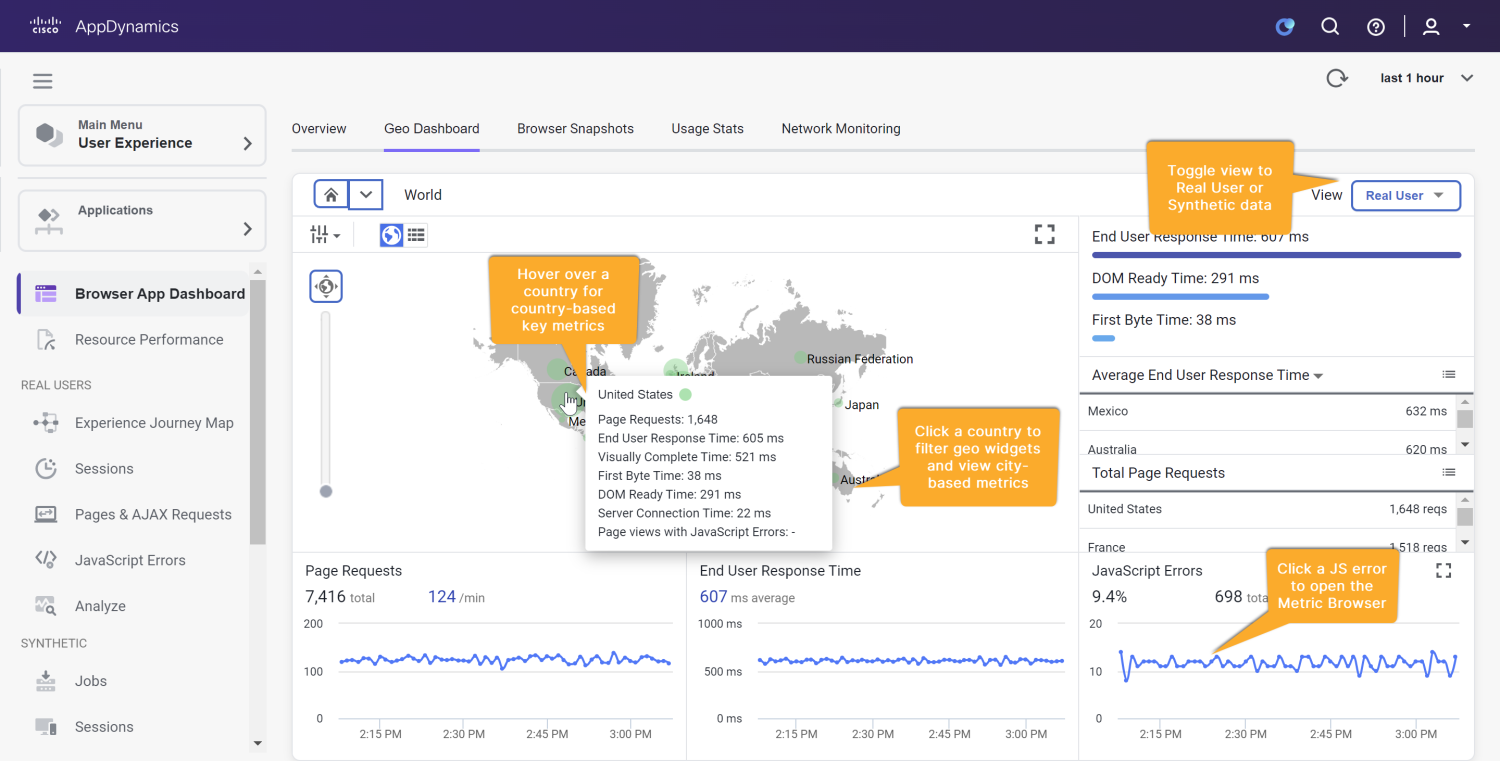1500x761 pixels.
Task: Click the Analyze icon
Action: coord(46,606)
